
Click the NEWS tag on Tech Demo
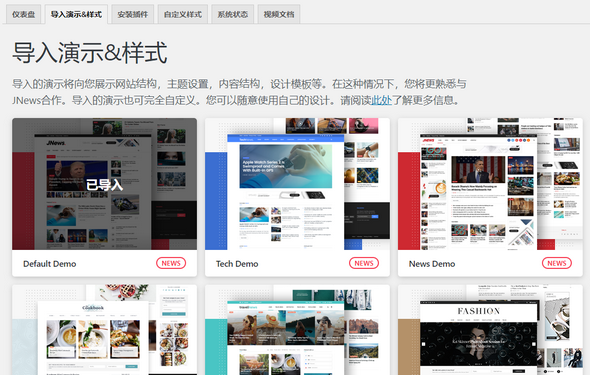pyautogui.click(x=364, y=263)
